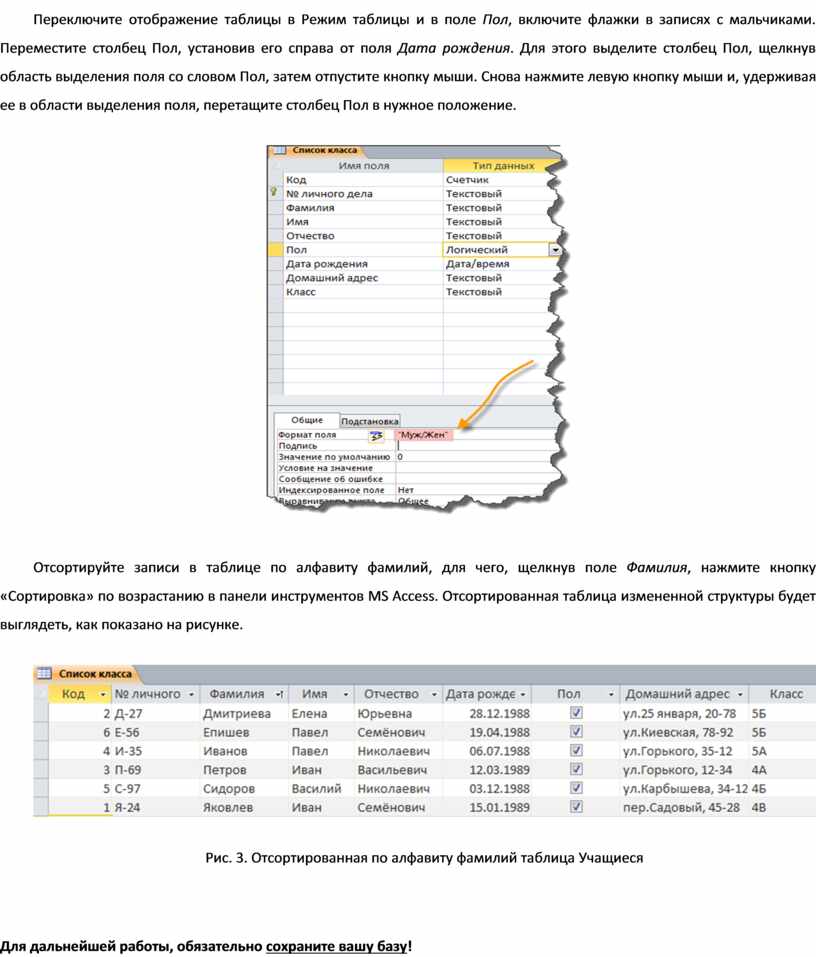Click the builder icon next to Формат поля

pos(377,436)
